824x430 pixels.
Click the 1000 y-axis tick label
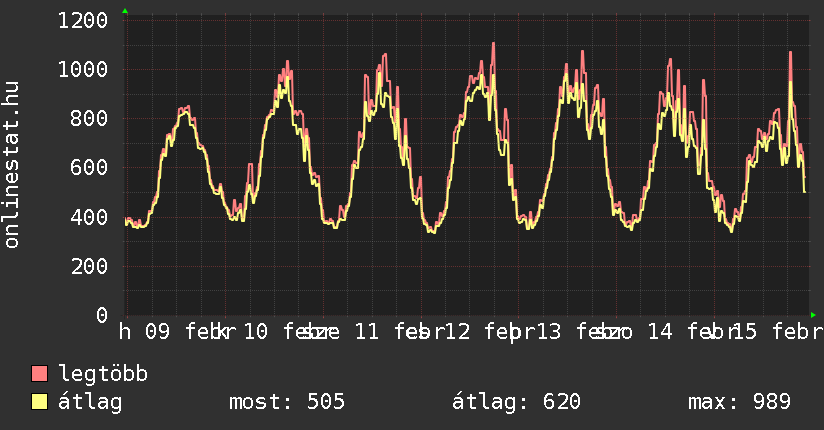83,69
